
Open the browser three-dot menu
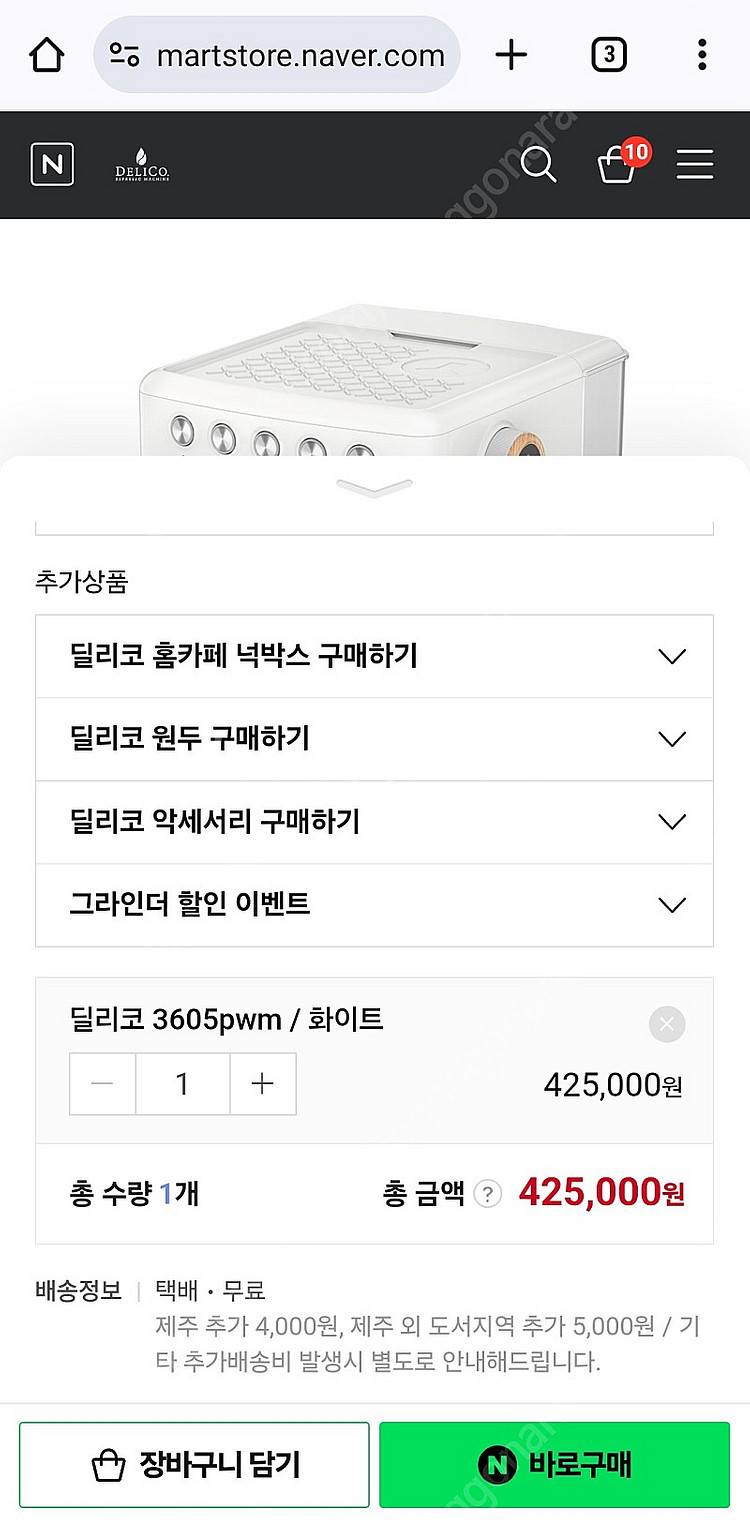point(702,55)
